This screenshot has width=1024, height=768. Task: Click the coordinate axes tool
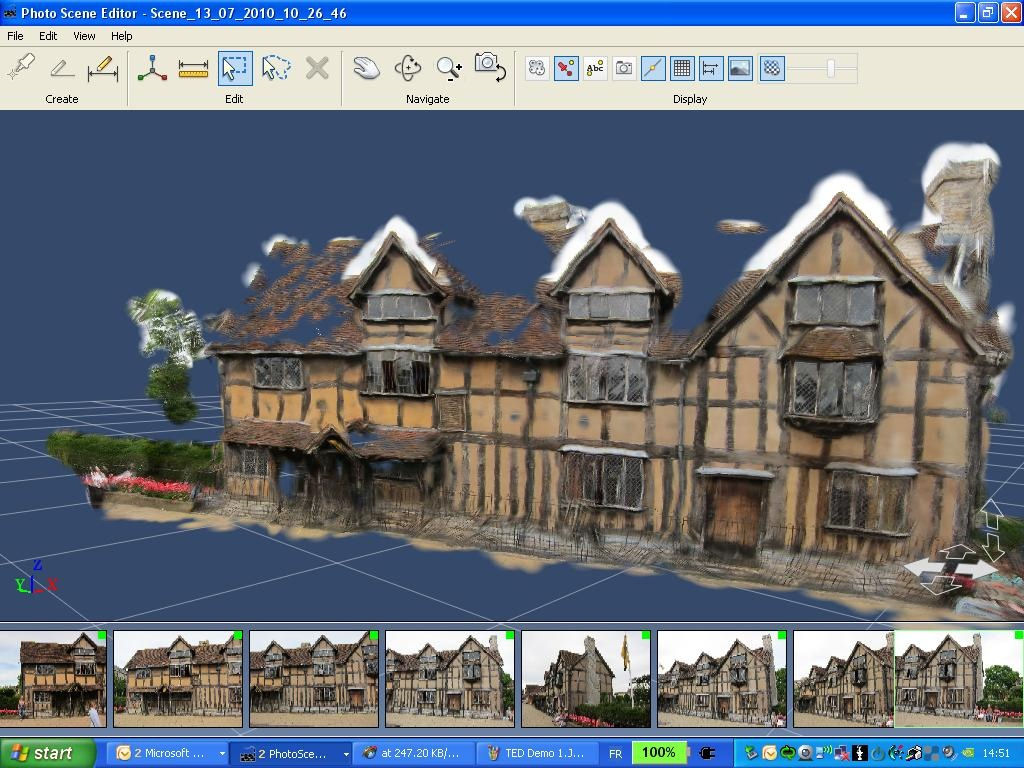tap(152, 68)
